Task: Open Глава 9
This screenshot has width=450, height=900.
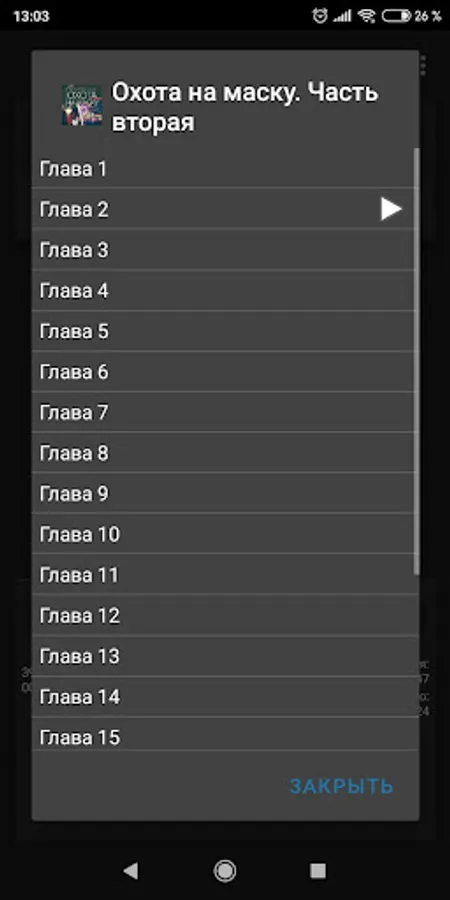Action: click(x=225, y=493)
